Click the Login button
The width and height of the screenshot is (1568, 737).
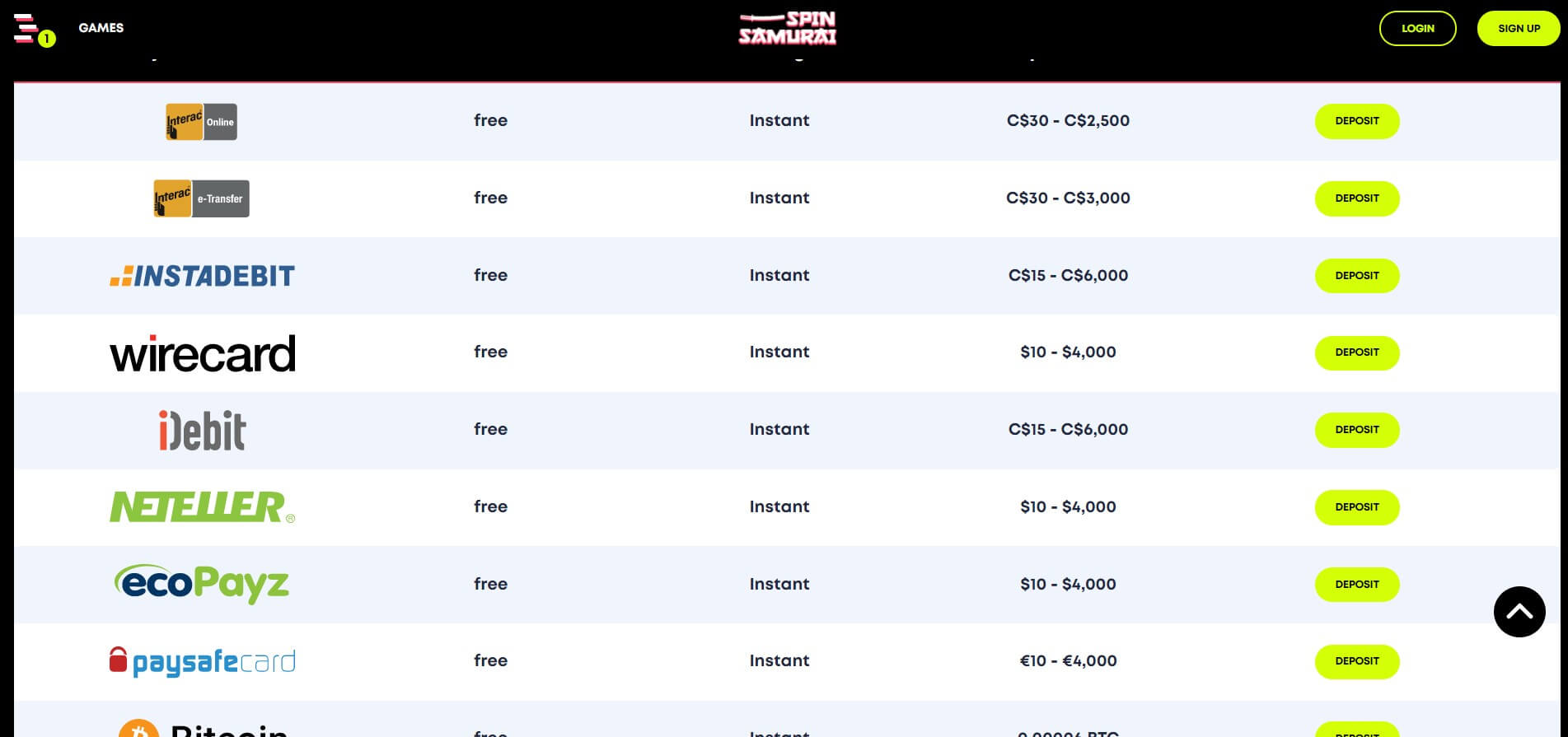coord(1418,28)
